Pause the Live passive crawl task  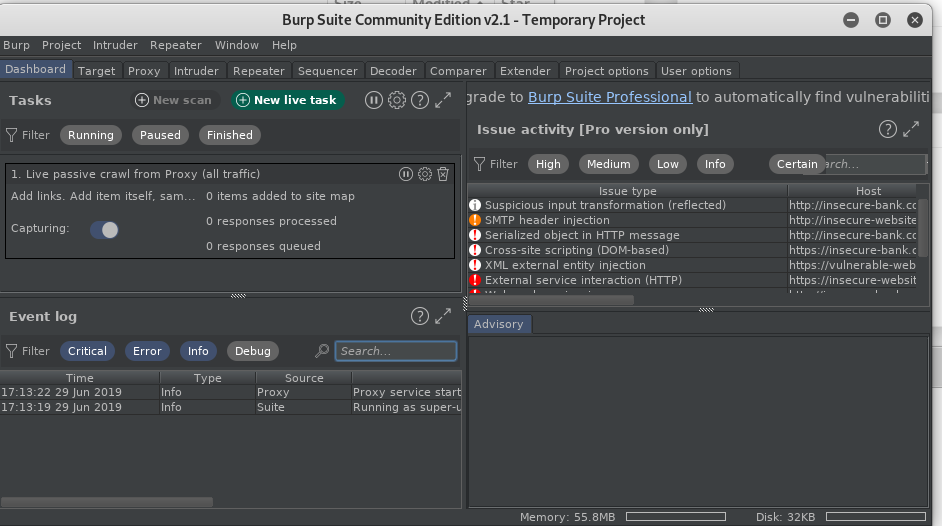[406, 174]
